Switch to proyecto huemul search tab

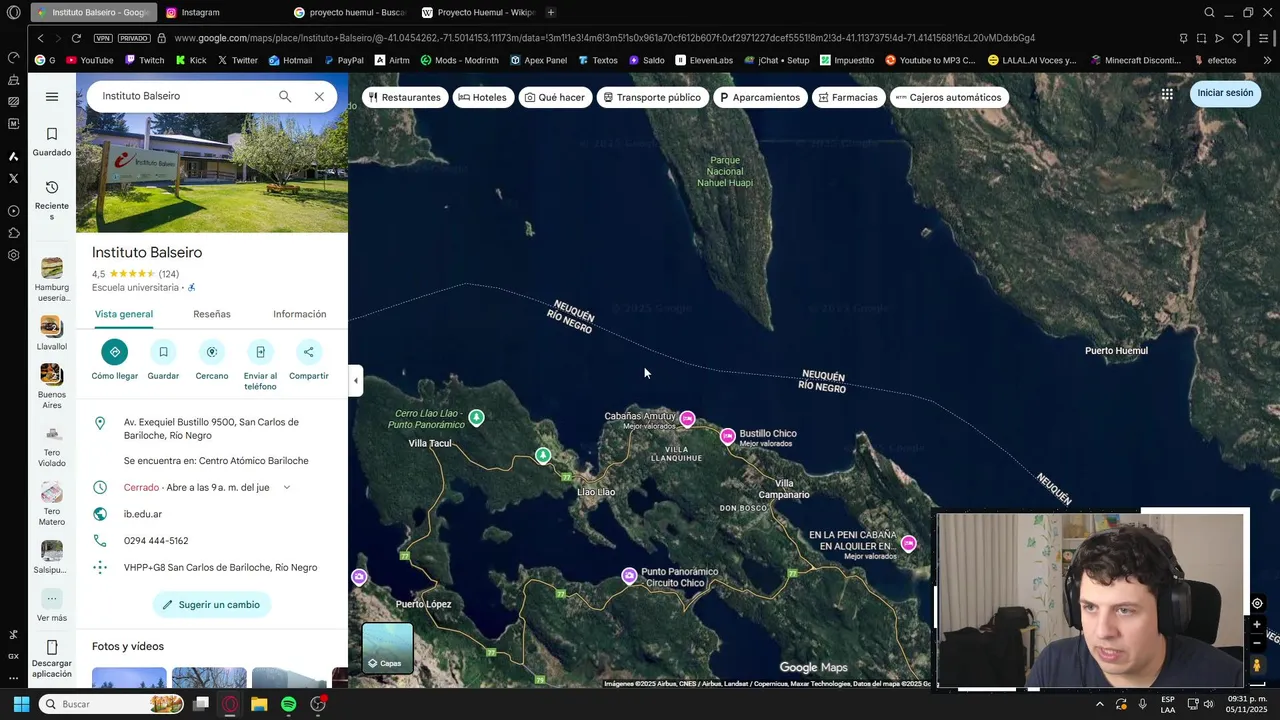pyautogui.click(x=350, y=12)
